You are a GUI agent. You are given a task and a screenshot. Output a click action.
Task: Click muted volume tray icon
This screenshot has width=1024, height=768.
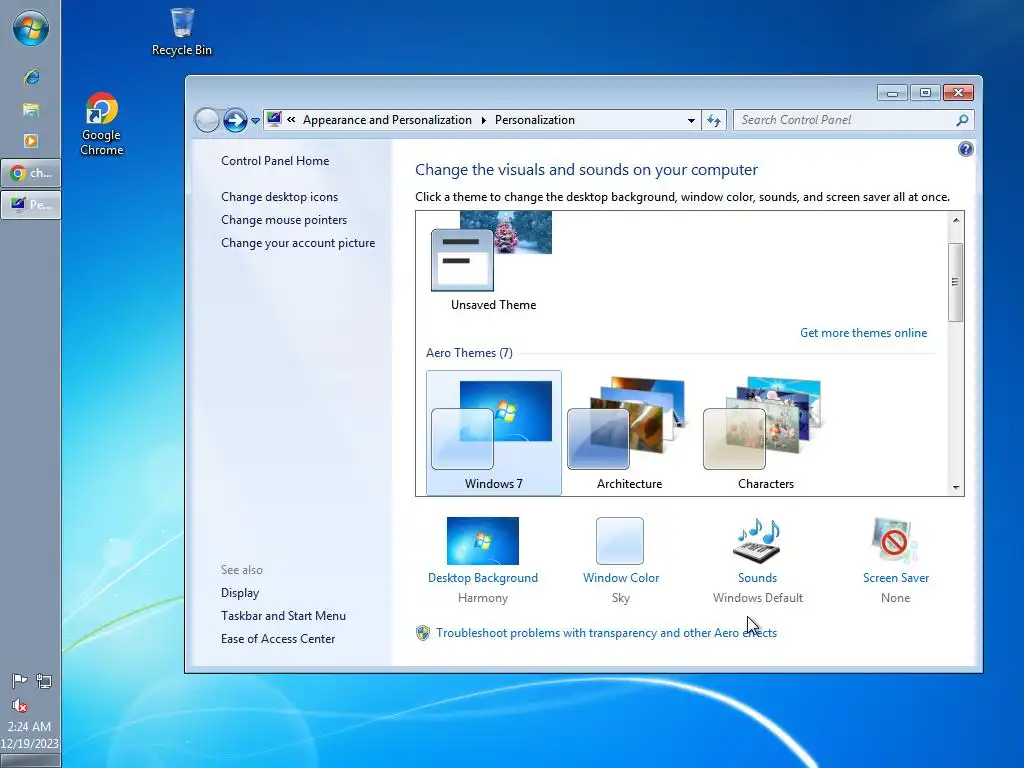coord(20,705)
